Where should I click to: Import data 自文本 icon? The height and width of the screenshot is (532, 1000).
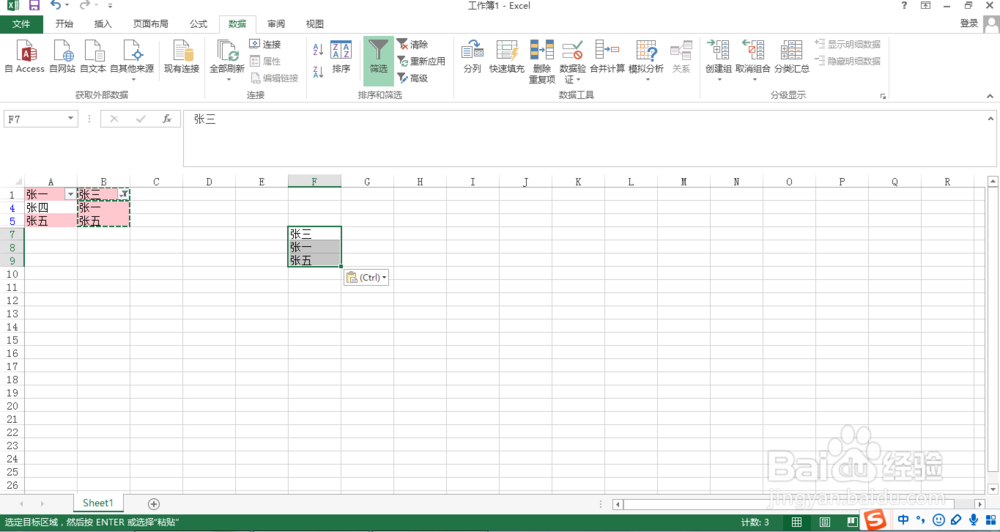pyautogui.click(x=93, y=55)
